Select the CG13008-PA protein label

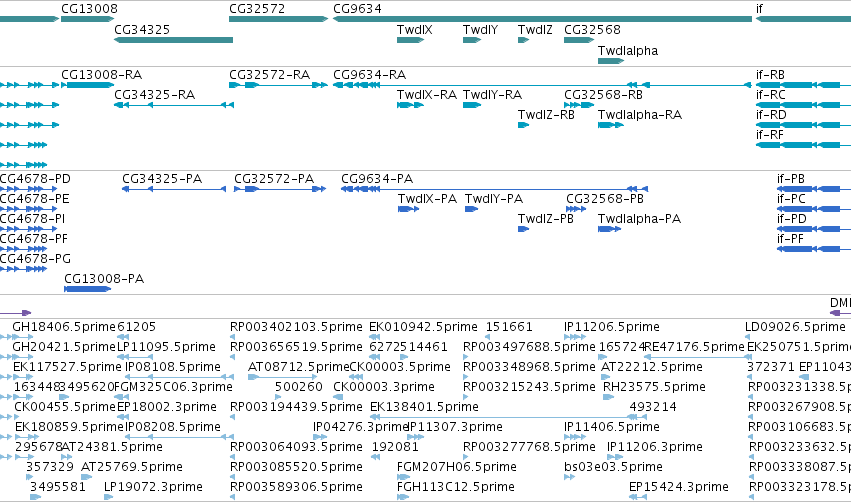[104, 279]
